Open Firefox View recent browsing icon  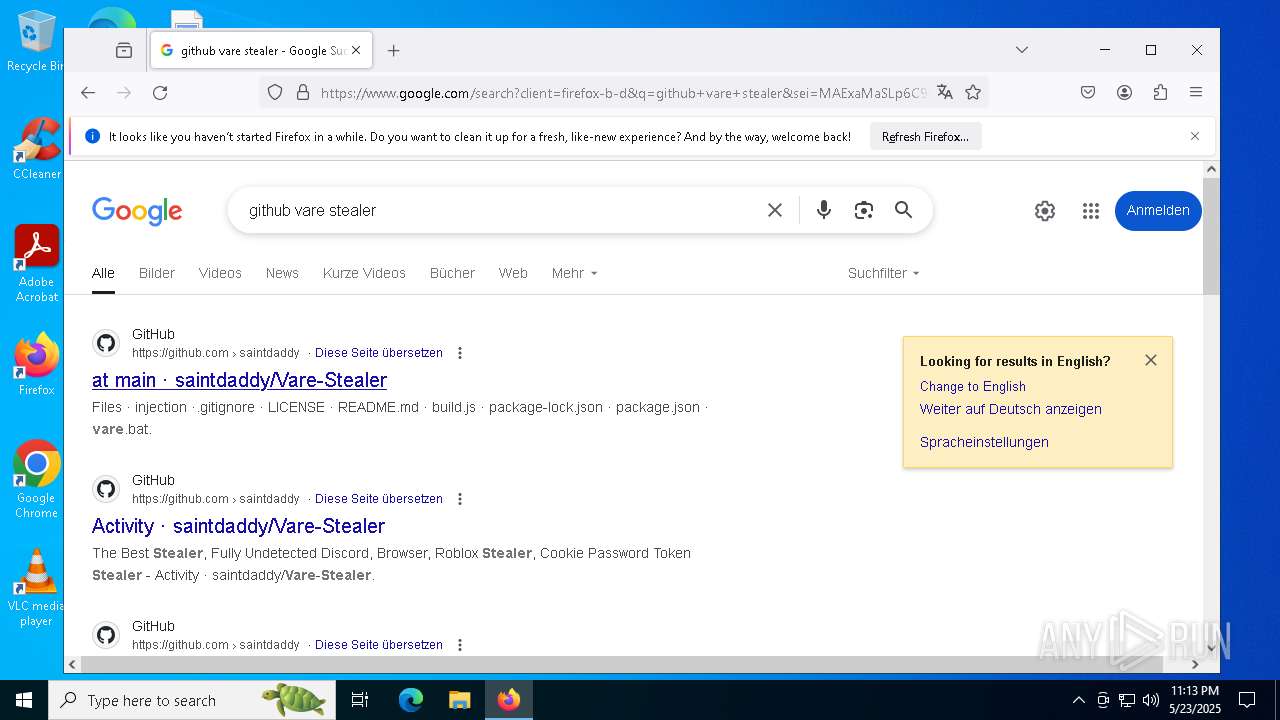(124, 50)
